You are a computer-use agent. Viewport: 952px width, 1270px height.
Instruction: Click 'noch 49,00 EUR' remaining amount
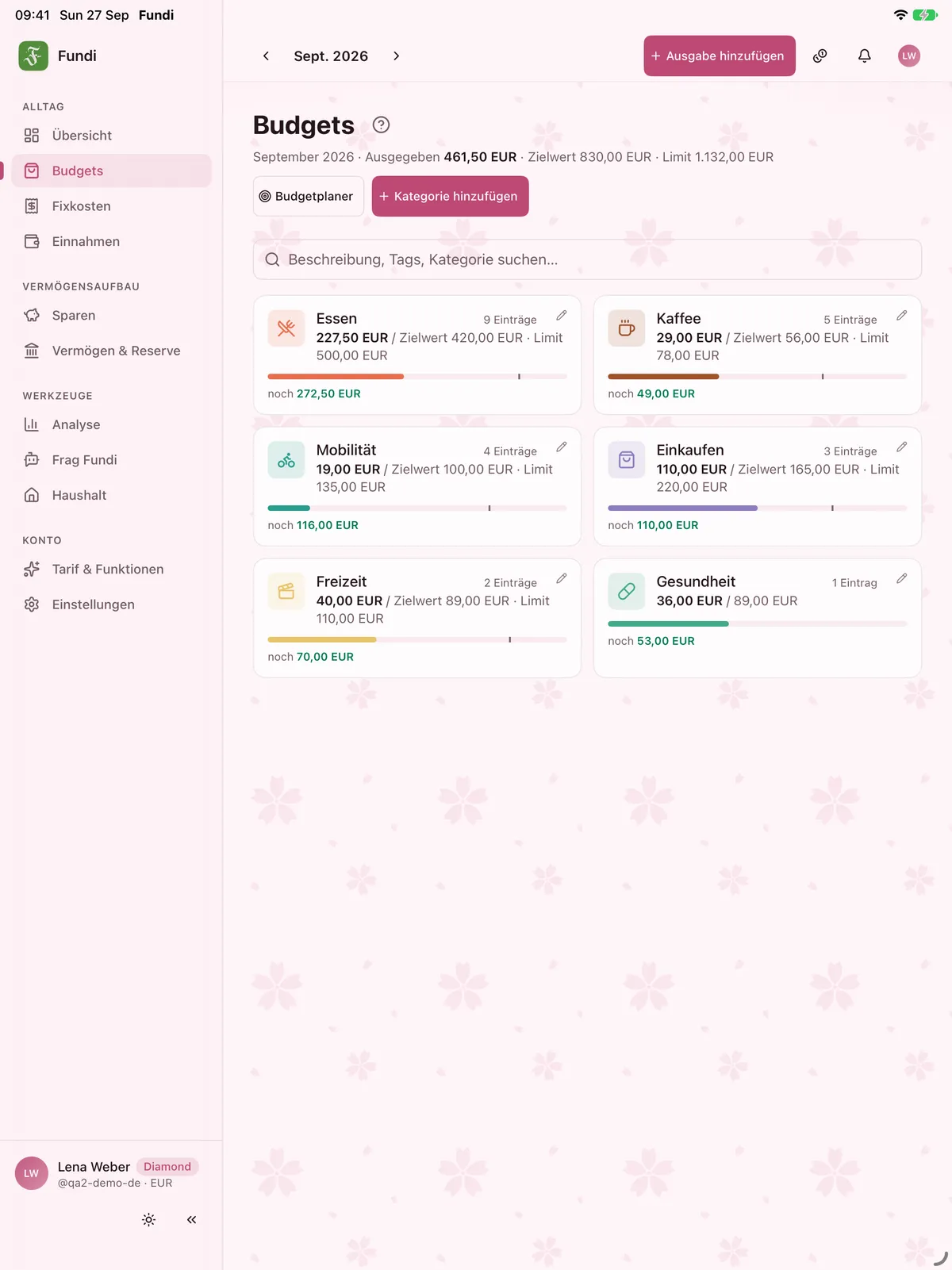click(651, 393)
